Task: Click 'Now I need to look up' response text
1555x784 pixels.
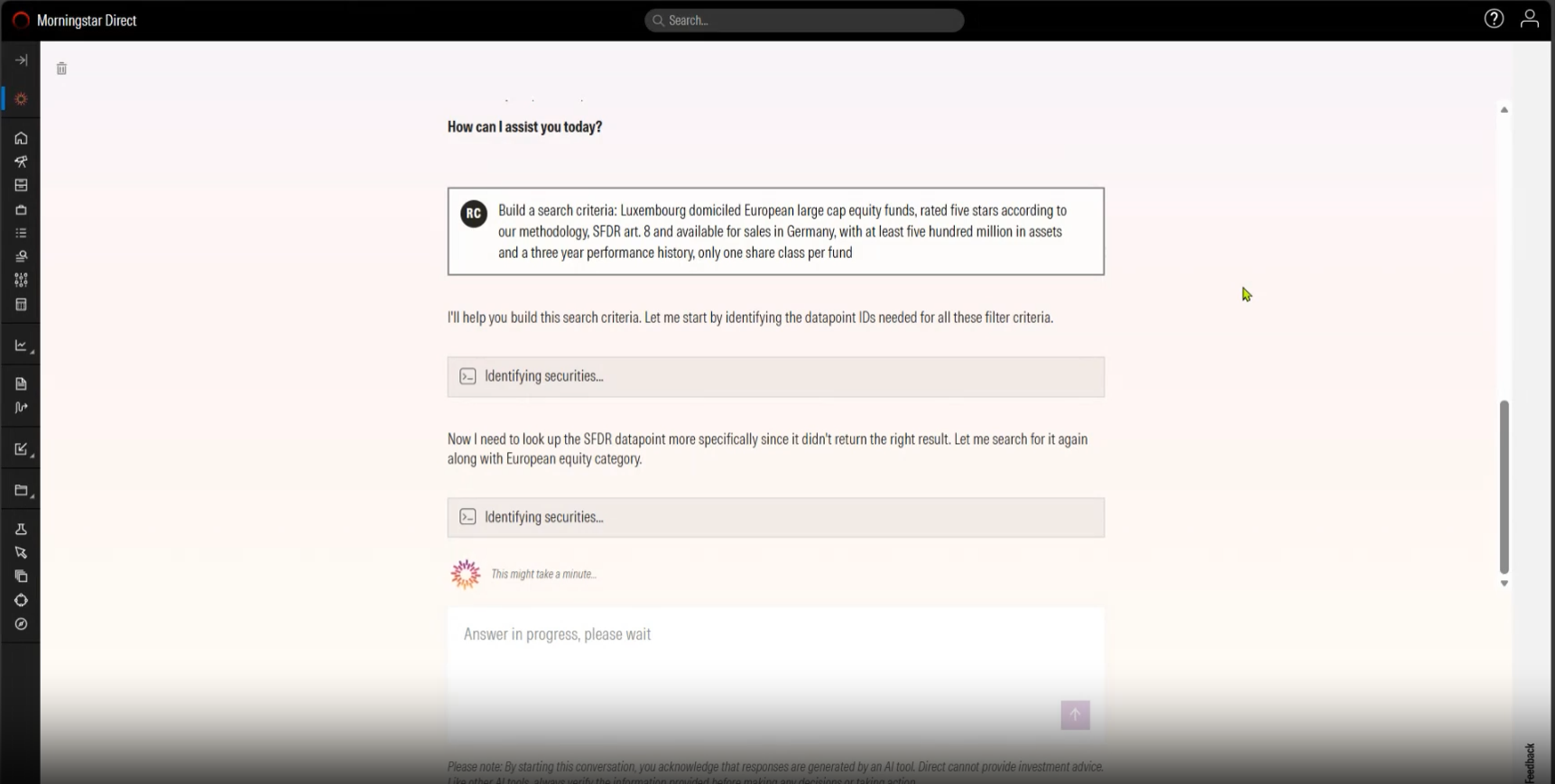Action: tap(767, 448)
